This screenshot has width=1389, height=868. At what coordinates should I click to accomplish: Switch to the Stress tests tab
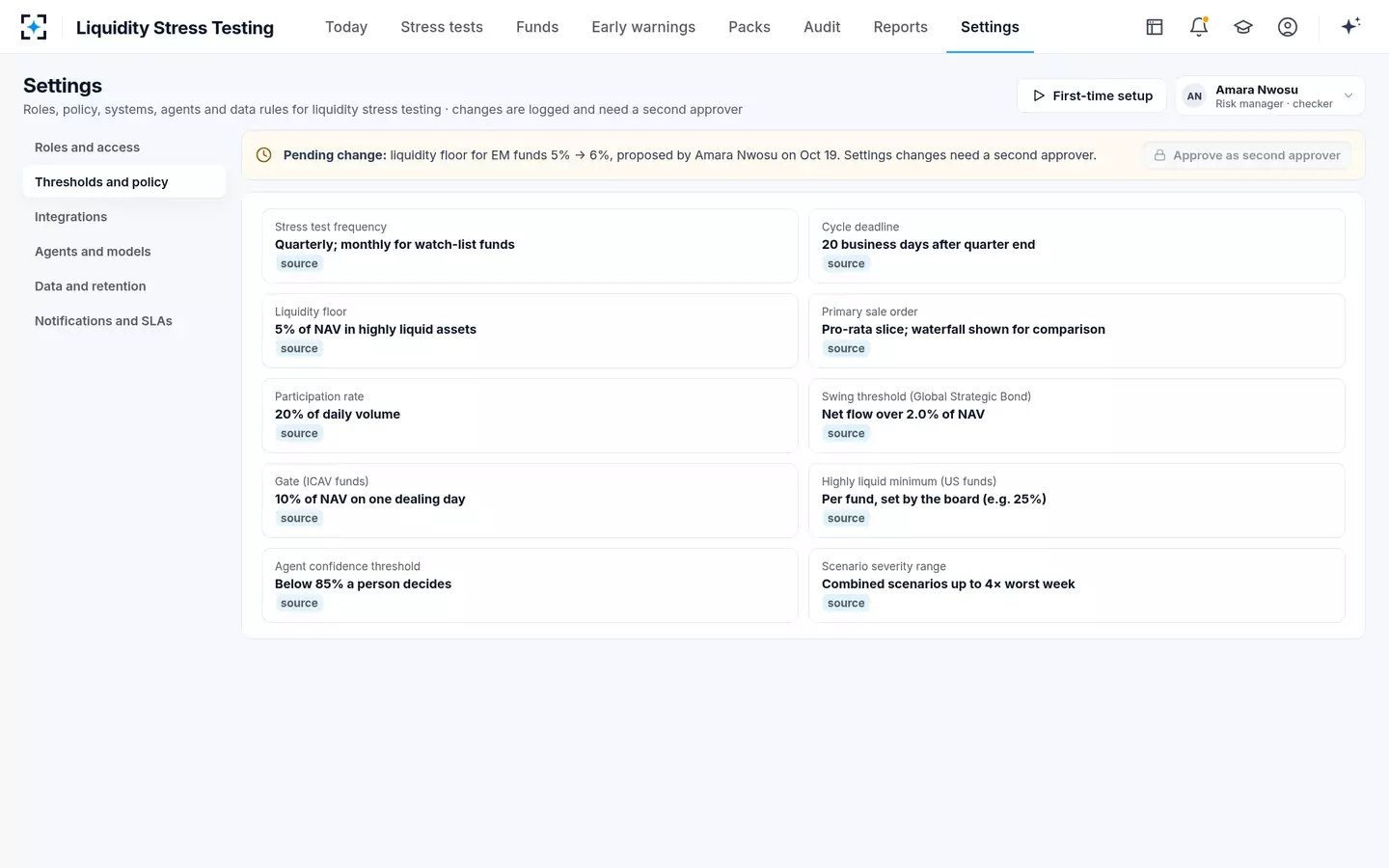click(442, 27)
